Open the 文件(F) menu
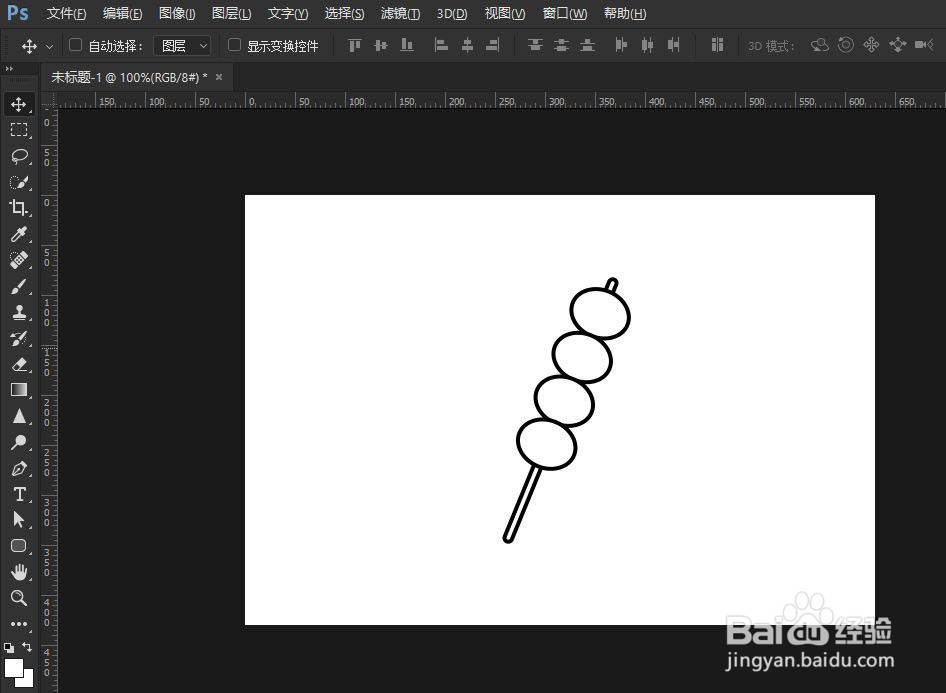Image resolution: width=946 pixels, height=693 pixels. 66,13
